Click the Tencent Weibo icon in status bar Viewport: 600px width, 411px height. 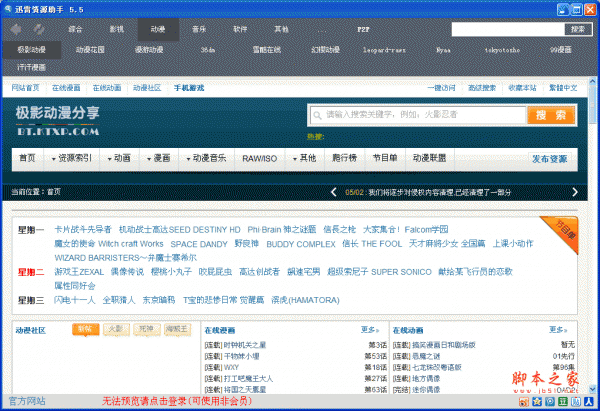[550, 402]
